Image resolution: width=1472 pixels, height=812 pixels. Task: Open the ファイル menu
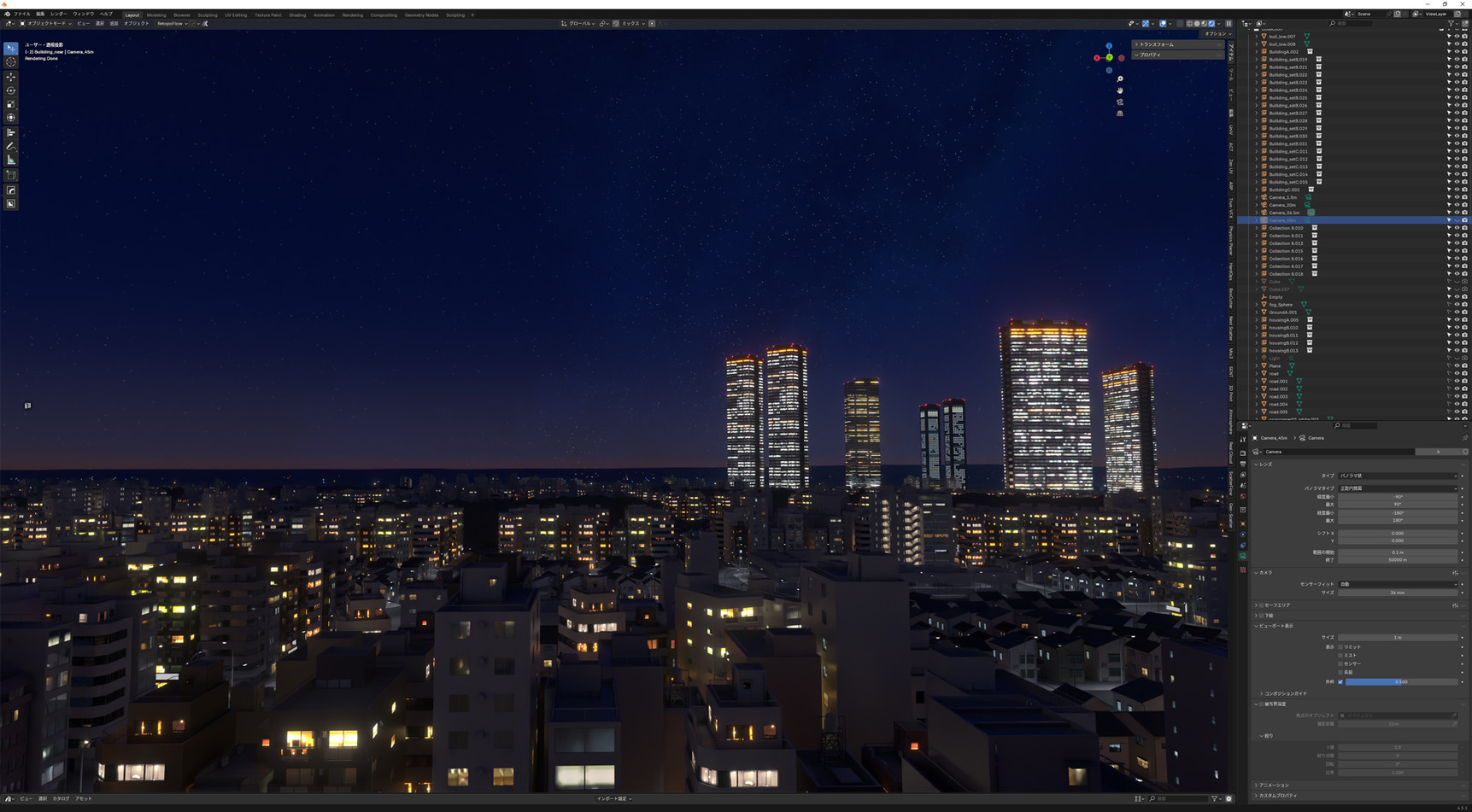pyautogui.click(x=21, y=15)
